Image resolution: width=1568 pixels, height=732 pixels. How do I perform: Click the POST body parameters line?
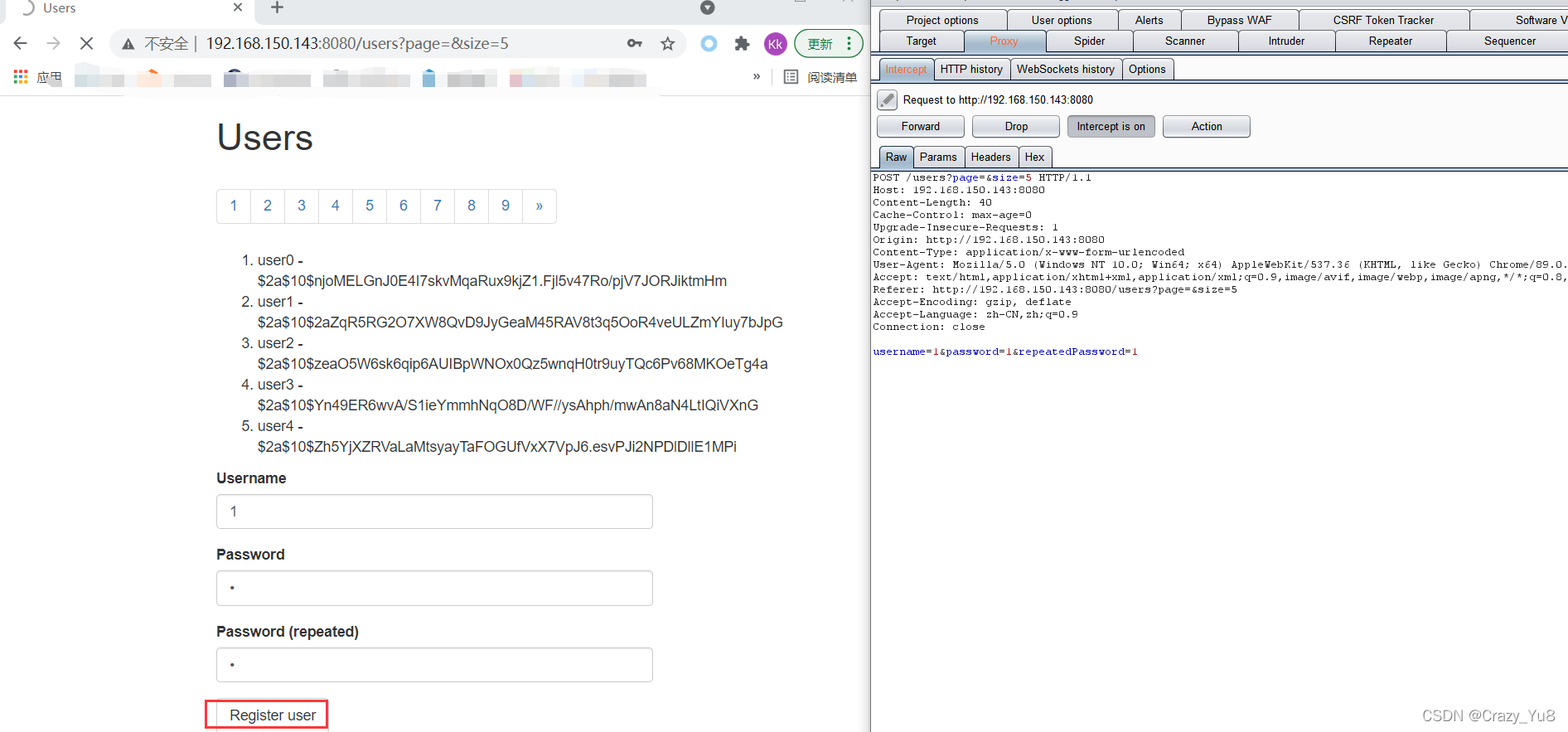point(1005,351)
